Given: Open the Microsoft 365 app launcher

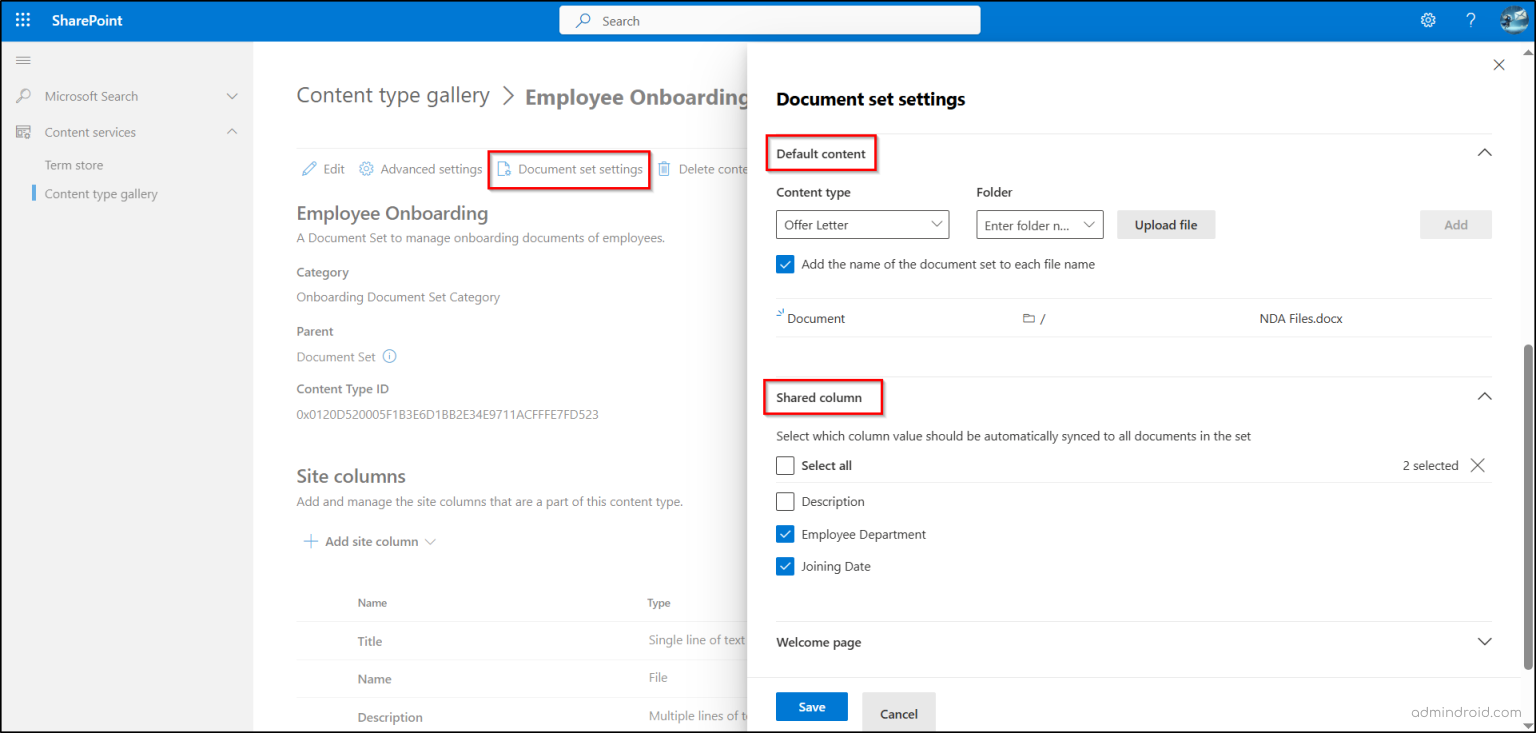Looking at the screenshot, I should (22, 20).
